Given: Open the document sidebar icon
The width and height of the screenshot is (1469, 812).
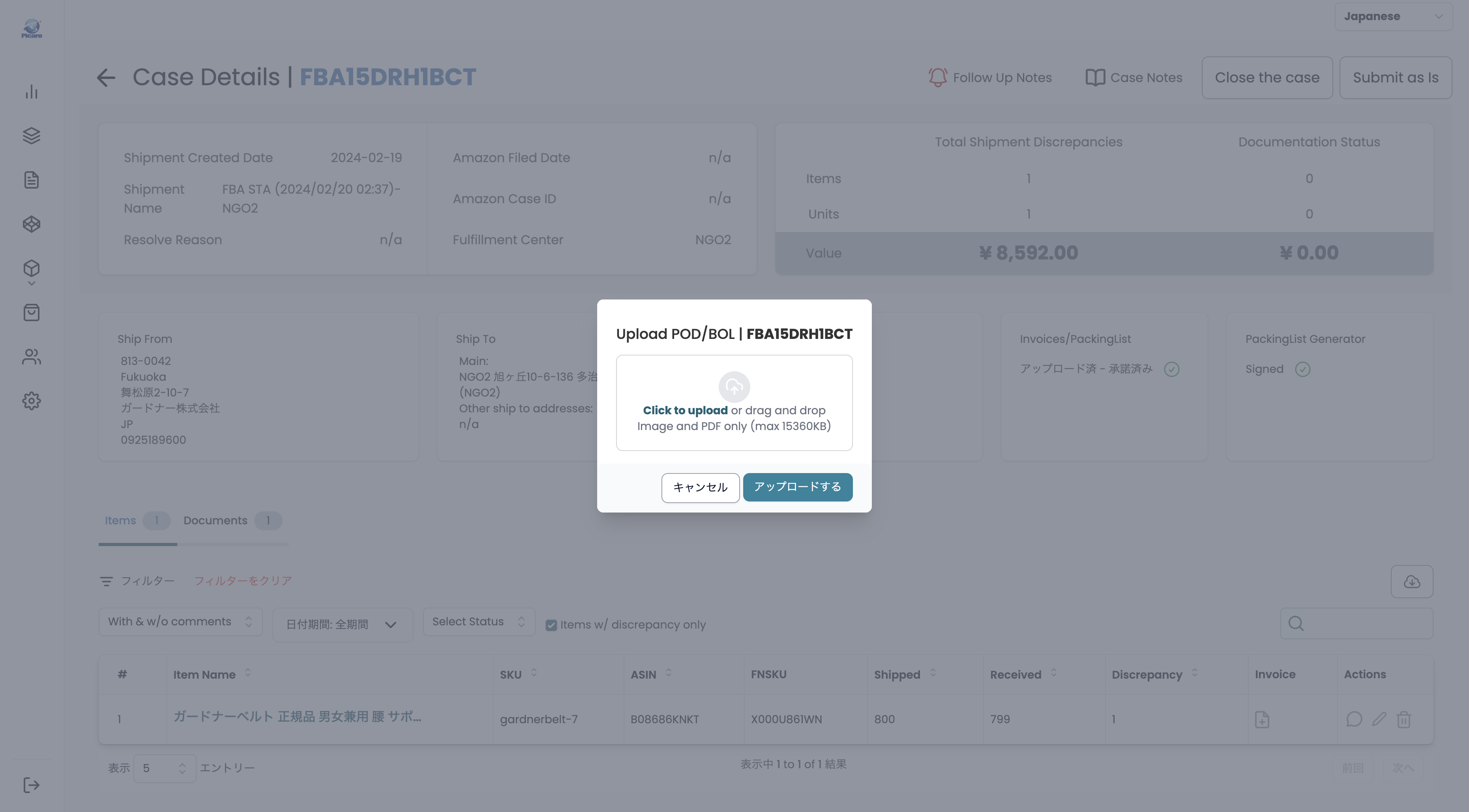Looking at the screenshot, I should click(31, 180).
